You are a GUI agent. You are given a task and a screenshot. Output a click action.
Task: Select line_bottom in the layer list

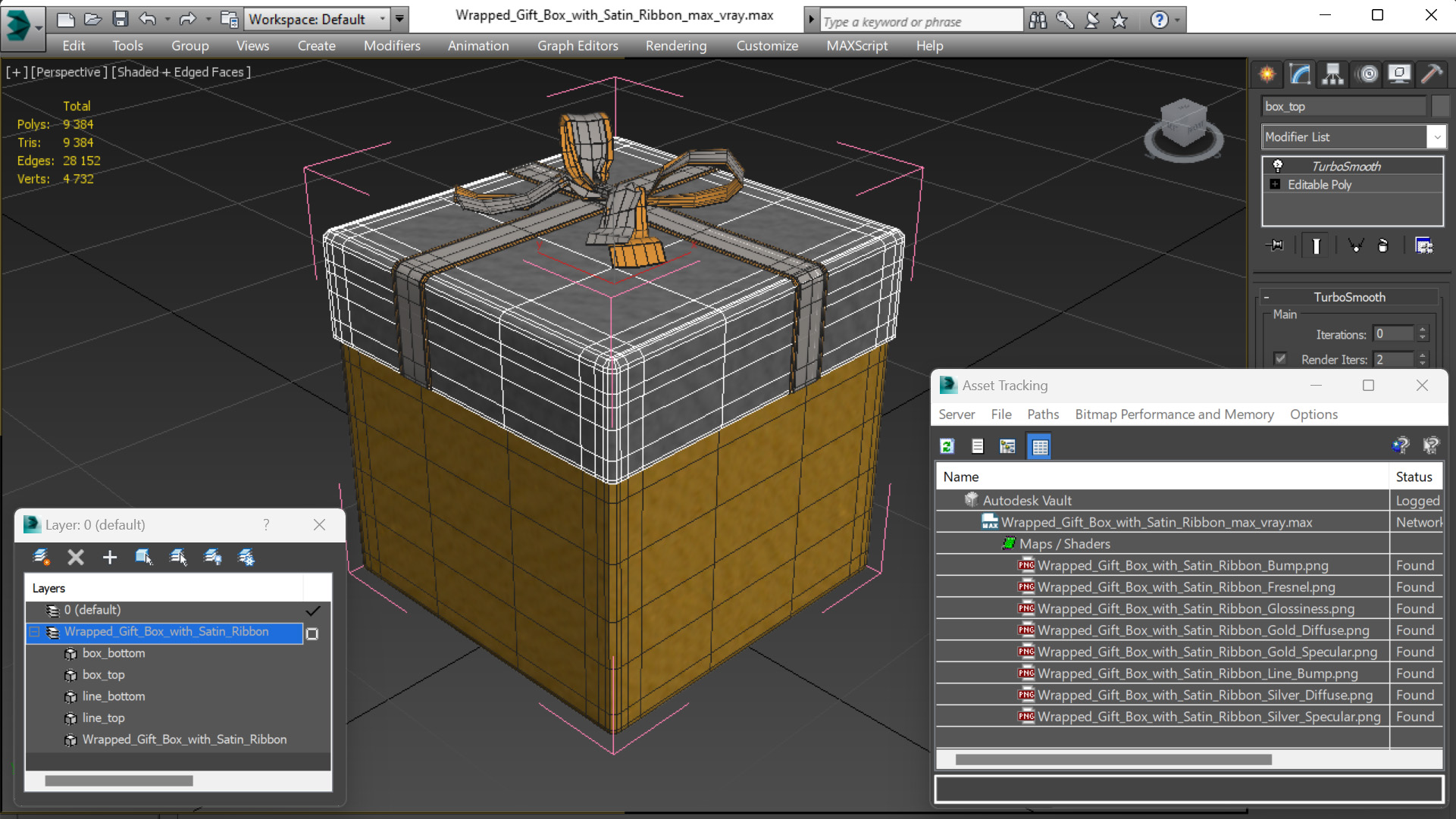tap(114, 696)
